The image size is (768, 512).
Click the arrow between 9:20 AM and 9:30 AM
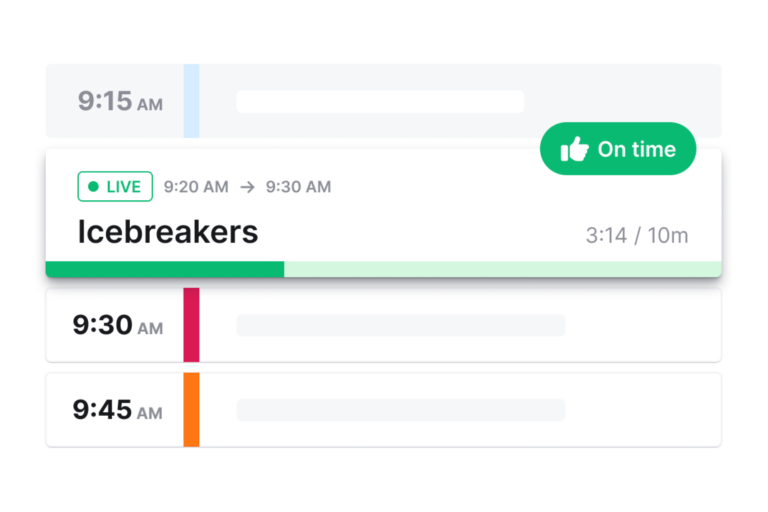pyautogui.click(x=247, y=187)
